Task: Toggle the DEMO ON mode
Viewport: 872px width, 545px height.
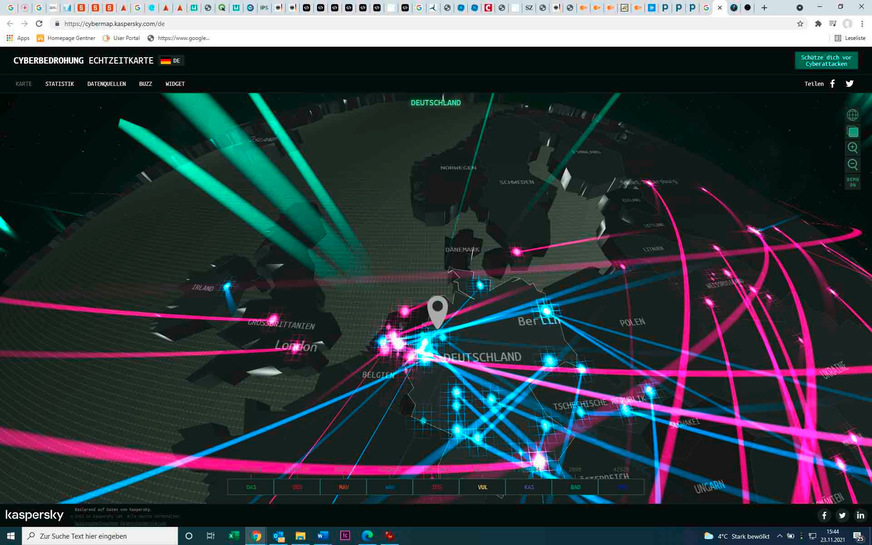Action: click(852, 182)
